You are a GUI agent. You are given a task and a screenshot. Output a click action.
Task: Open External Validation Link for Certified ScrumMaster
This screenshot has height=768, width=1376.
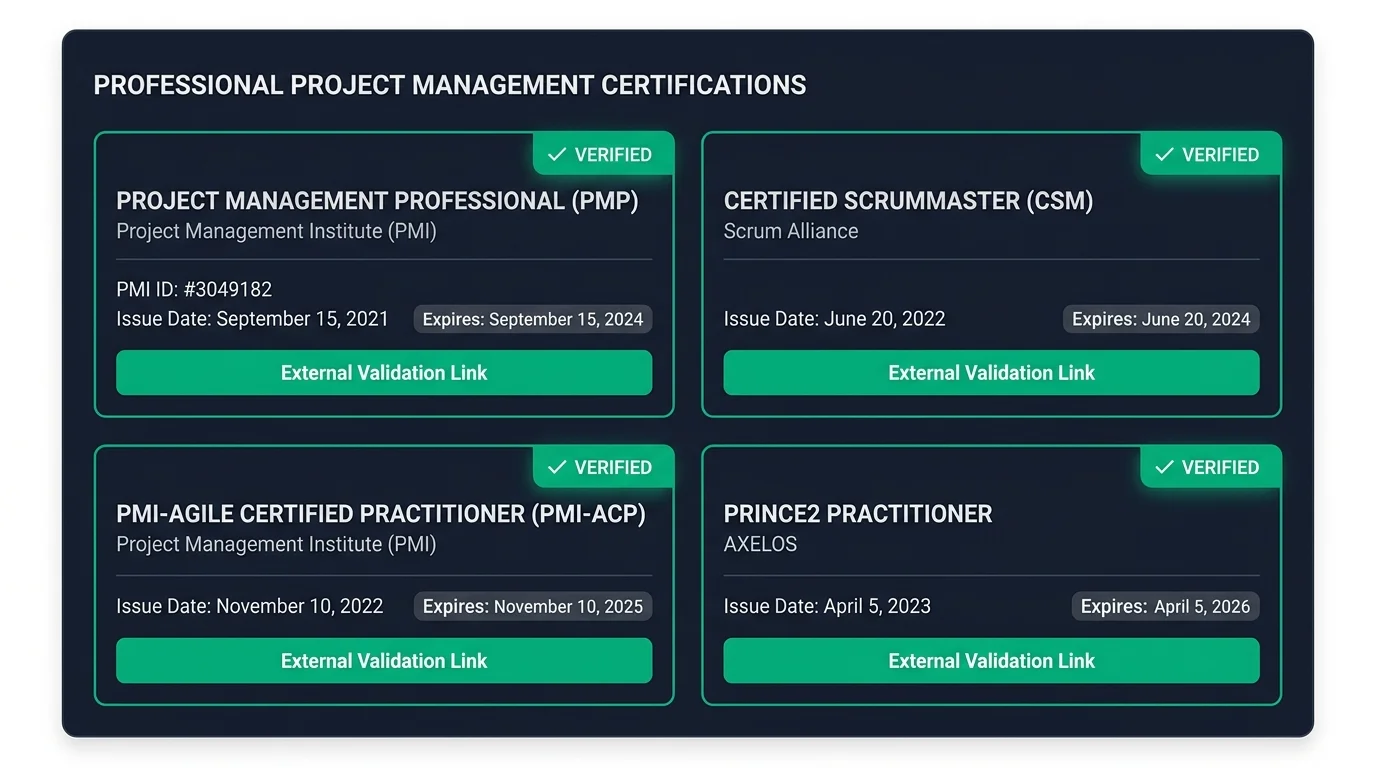point(991,373)
